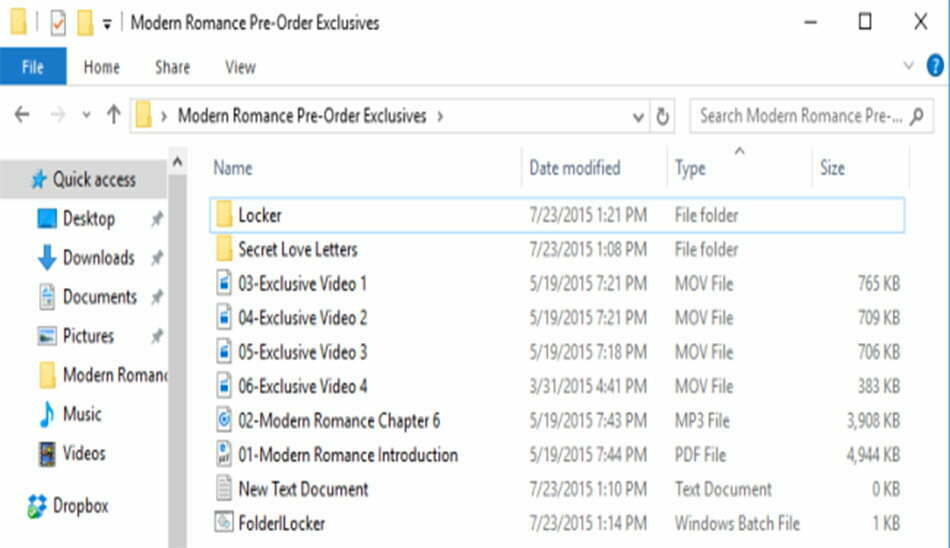The width and height of the screenshot is (950, 548).
Task: Select the Locker folder
Action: point(557,215)
